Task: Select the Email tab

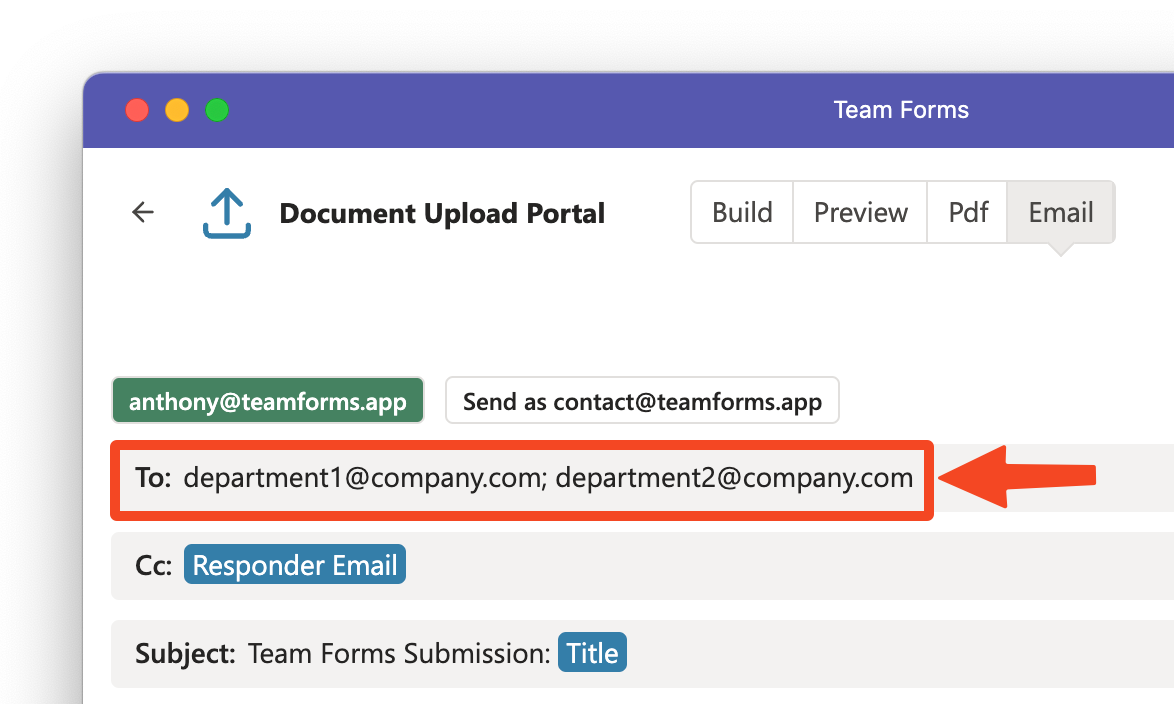Action: [x=1061, y=213]
